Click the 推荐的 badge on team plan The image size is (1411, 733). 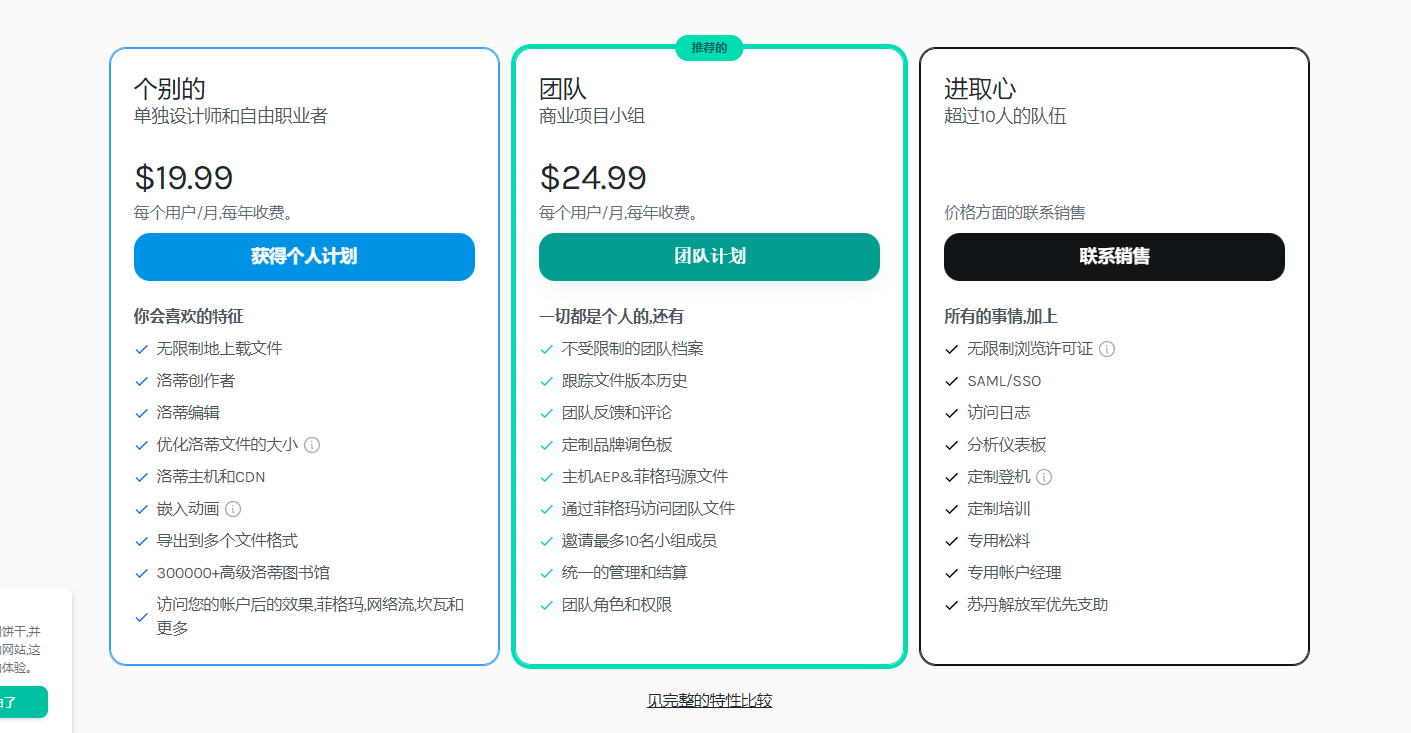pos(709,48)
